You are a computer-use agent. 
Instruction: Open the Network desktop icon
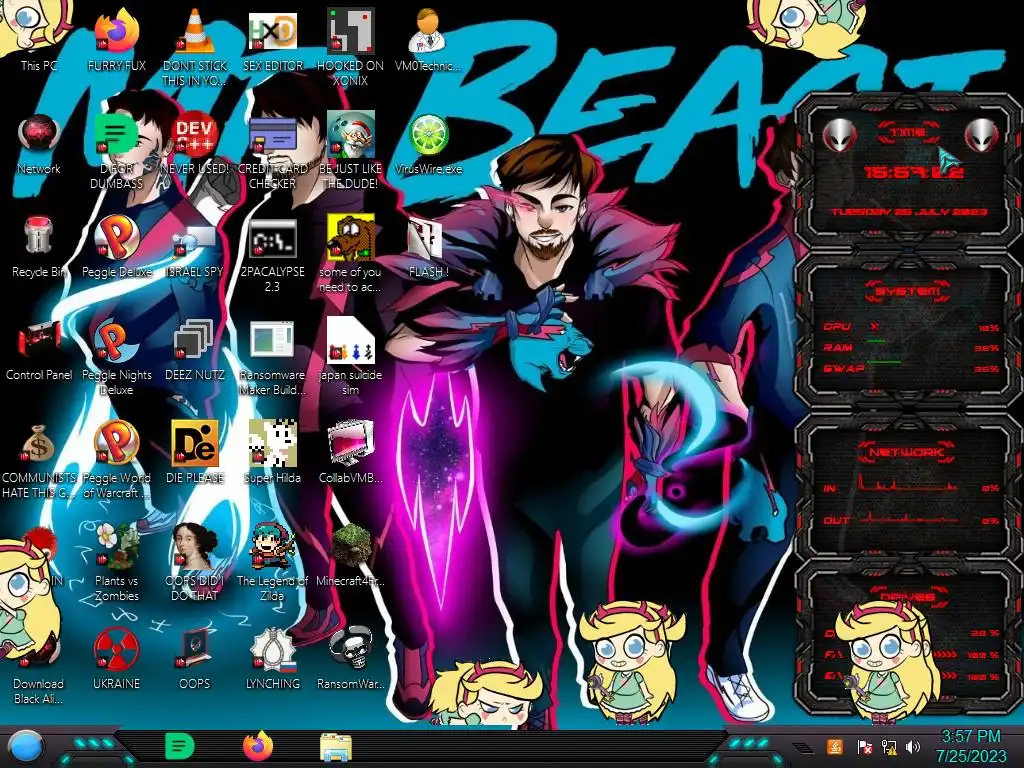tap(39, 144)
